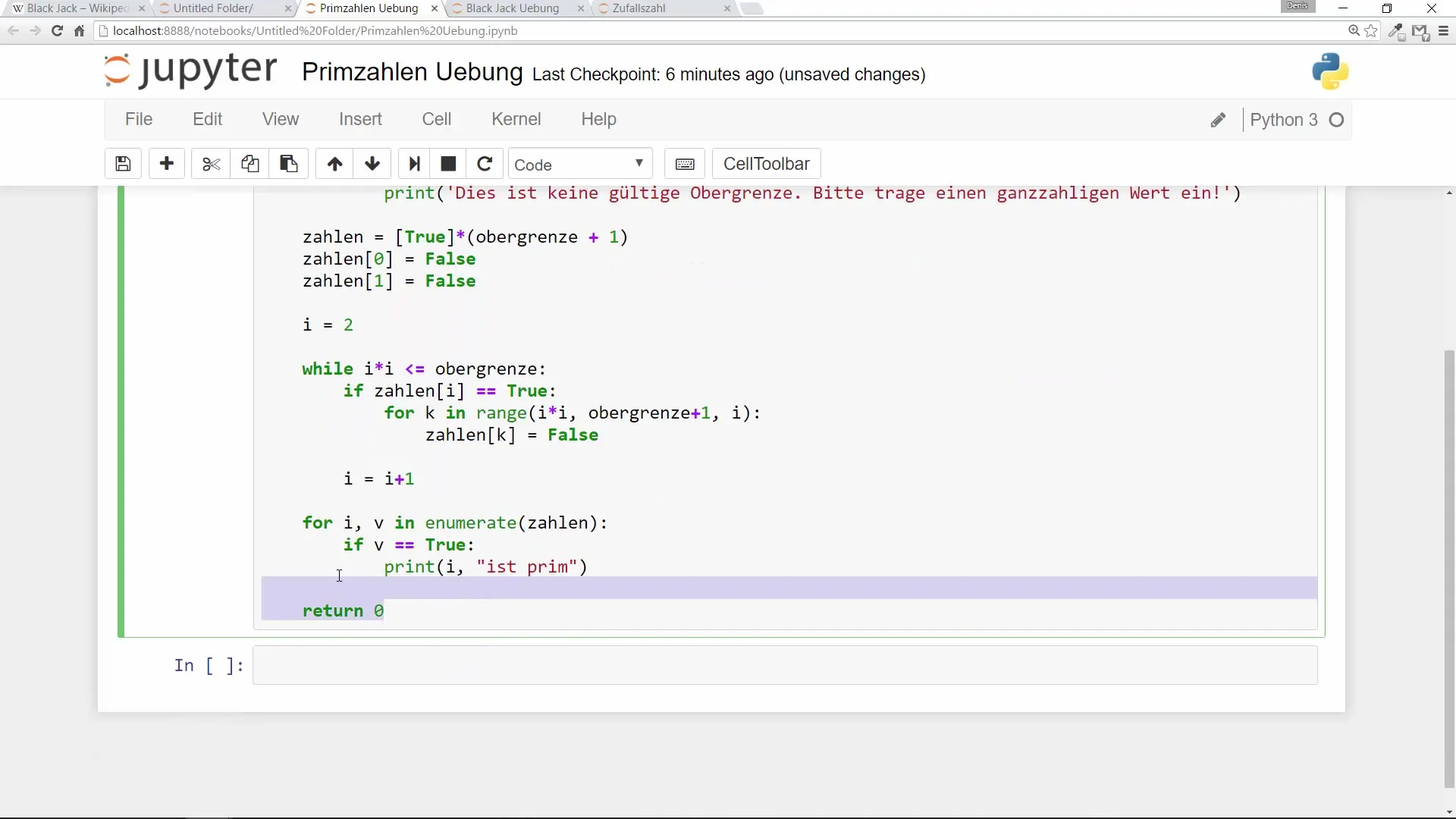The image size is (1456, 819).
Task: Click the mail extension icon
Action: click(1420, 32)
